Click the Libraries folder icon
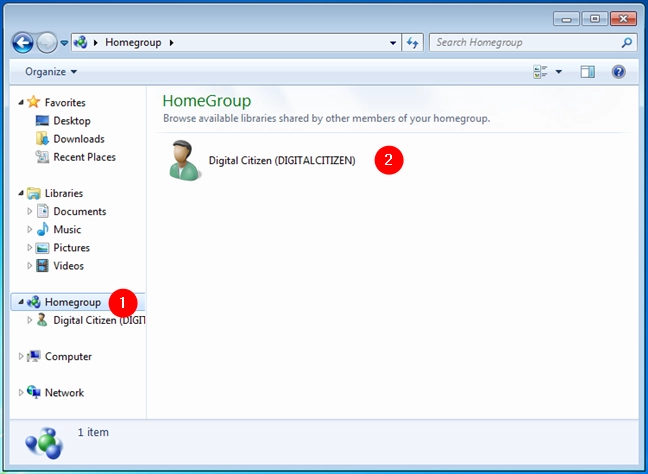 pyautogui.click(x=33, y=193)
